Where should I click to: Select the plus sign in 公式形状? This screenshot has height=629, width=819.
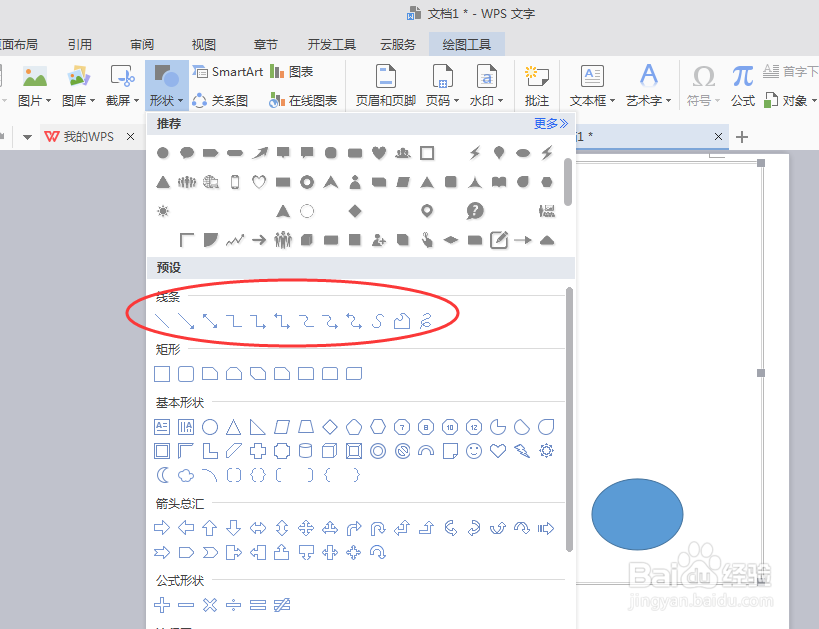(x=162, y=605)
